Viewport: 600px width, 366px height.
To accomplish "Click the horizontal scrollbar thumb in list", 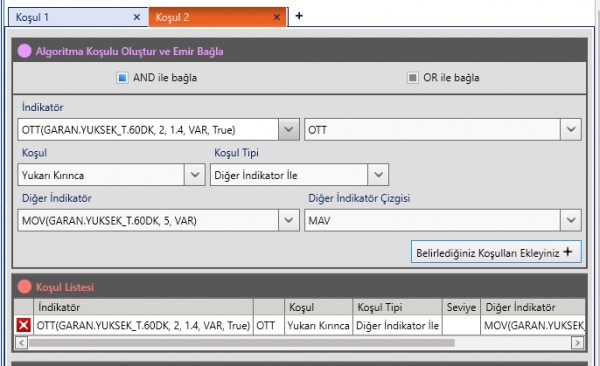I will pyautogui.click(x=242, y=342).
